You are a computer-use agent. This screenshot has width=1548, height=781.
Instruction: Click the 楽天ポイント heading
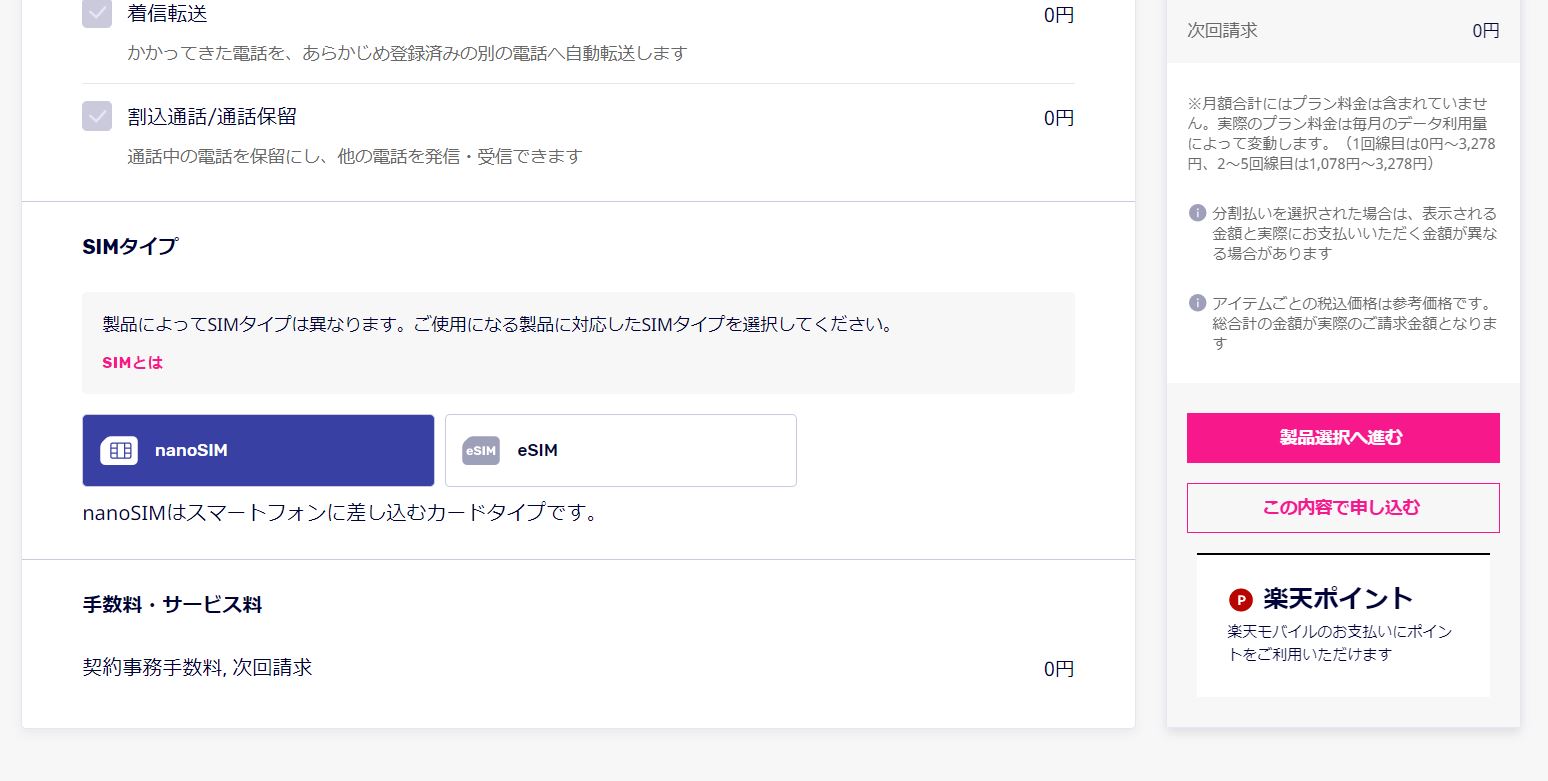tap(1338, 598)
